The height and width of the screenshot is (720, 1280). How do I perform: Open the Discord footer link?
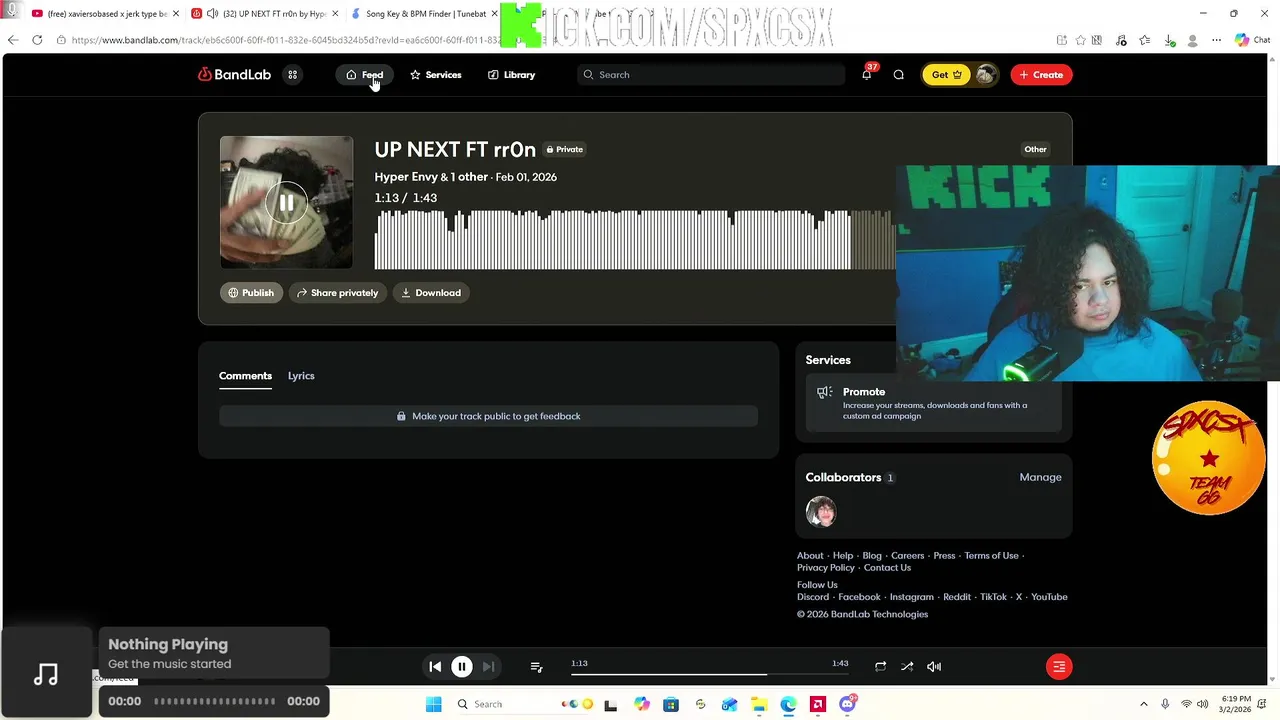[x=813, y=597]
